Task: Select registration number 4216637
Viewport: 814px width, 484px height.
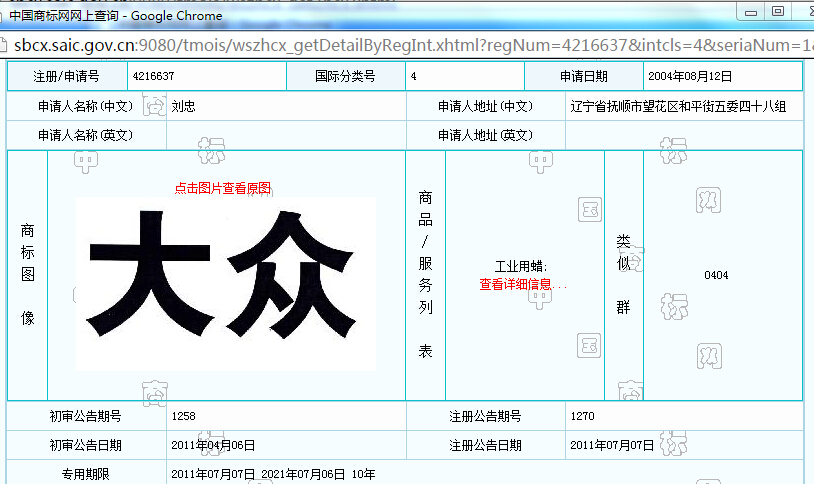Action: [x=154, y=76]
